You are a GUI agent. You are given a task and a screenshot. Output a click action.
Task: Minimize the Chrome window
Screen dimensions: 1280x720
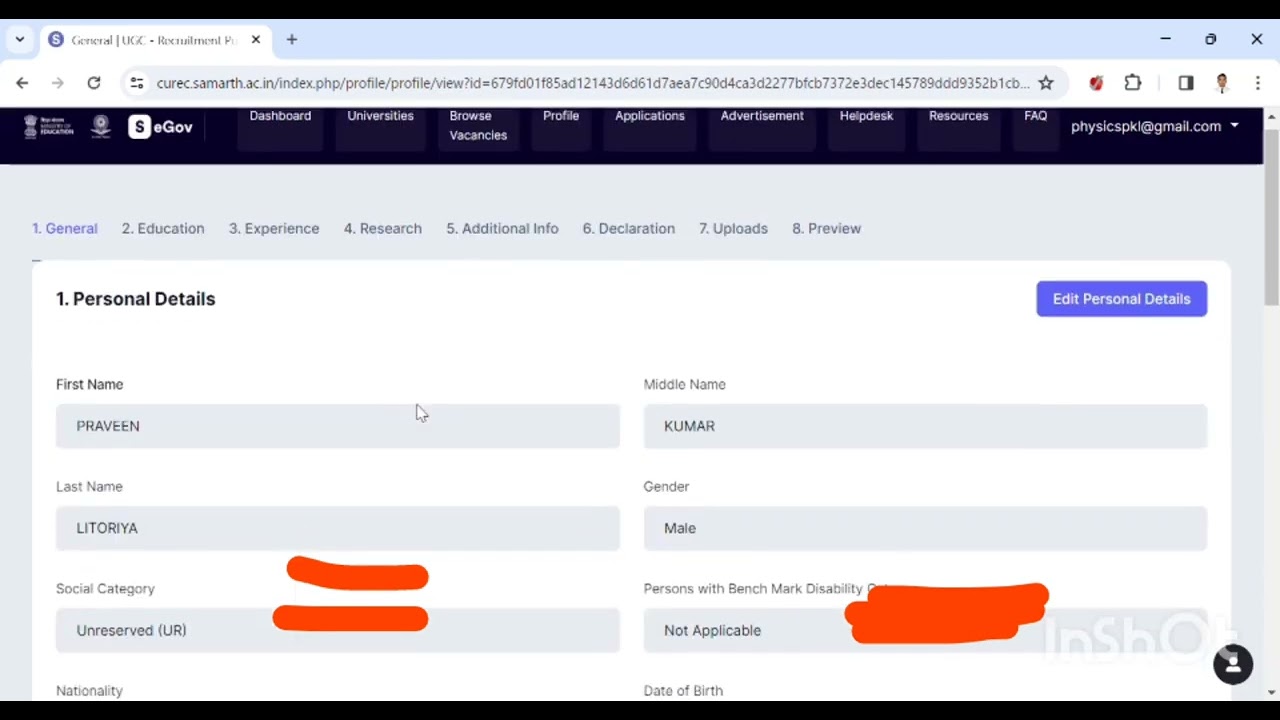[1165, 39]
